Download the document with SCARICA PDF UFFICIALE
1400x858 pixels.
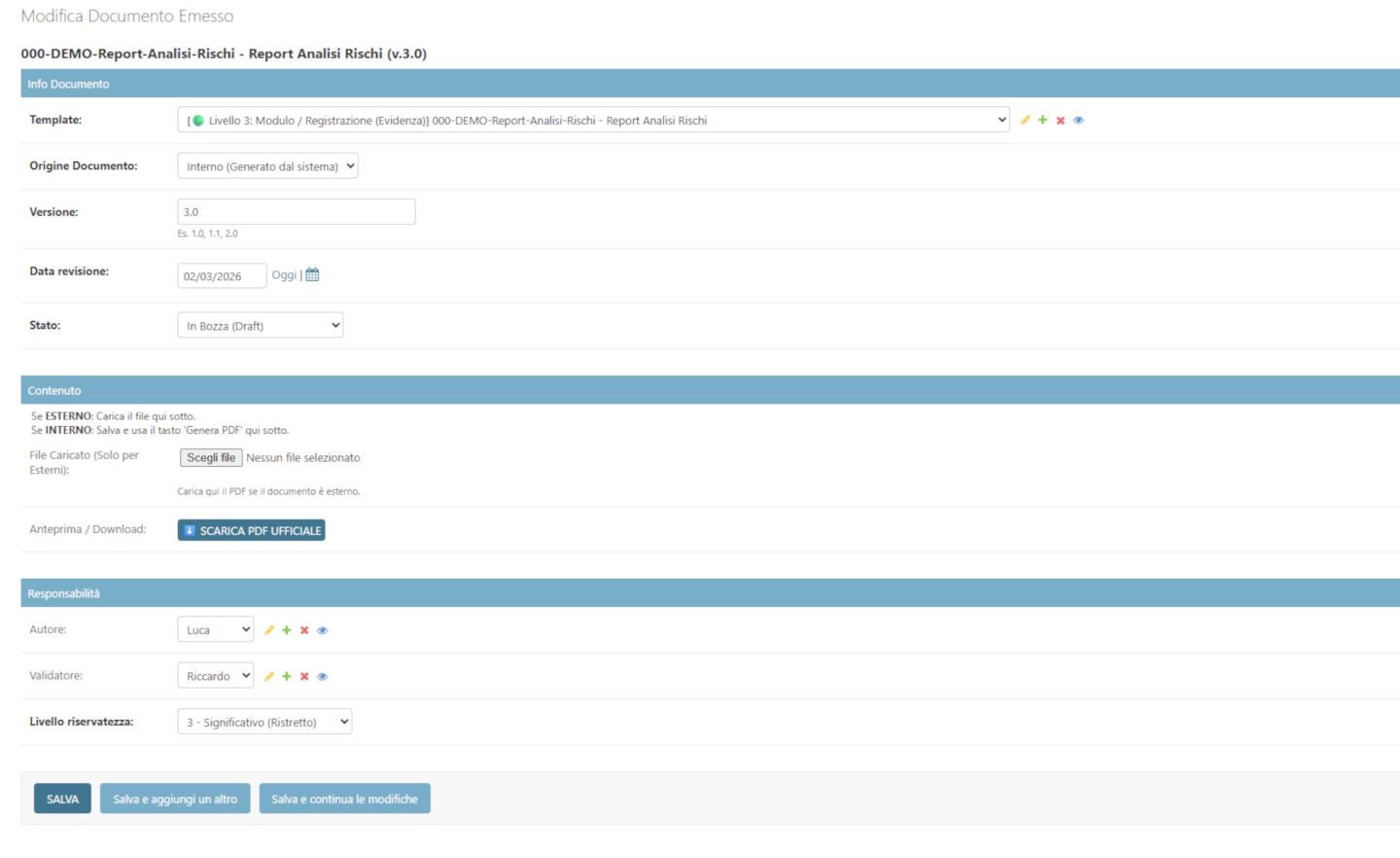[250, 529]
